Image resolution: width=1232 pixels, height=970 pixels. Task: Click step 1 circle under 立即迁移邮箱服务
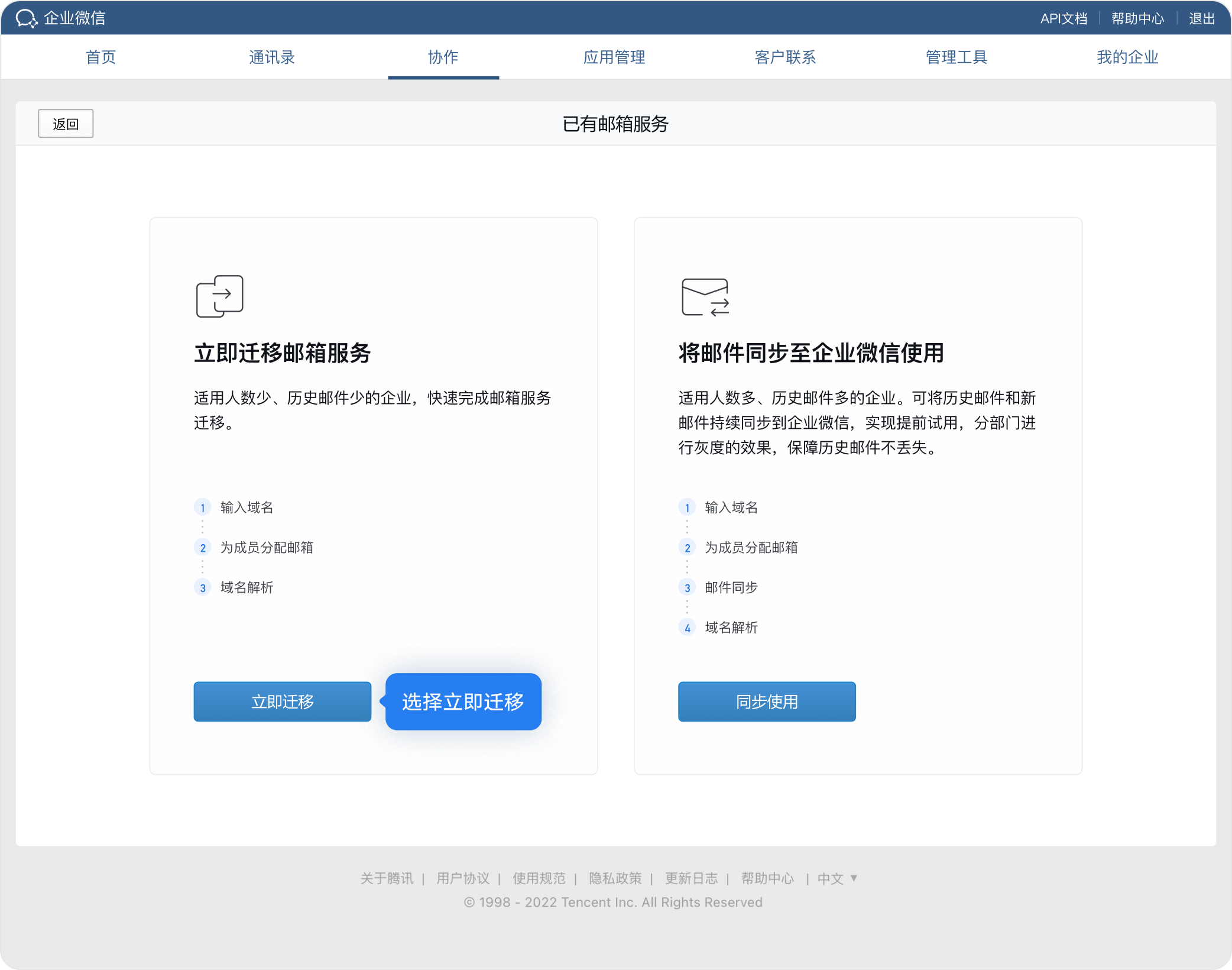(x=203, y=507)
